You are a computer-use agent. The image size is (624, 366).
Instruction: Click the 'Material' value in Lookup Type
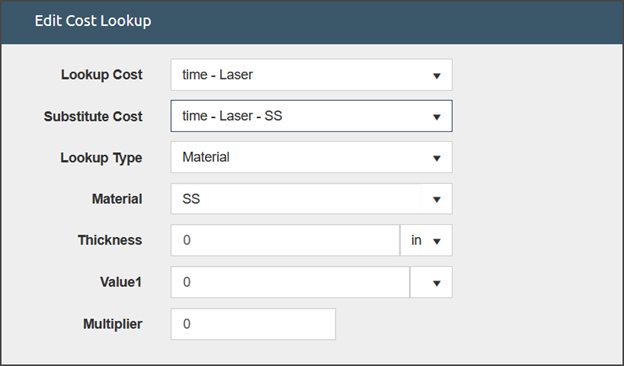[x=206, y=157]
